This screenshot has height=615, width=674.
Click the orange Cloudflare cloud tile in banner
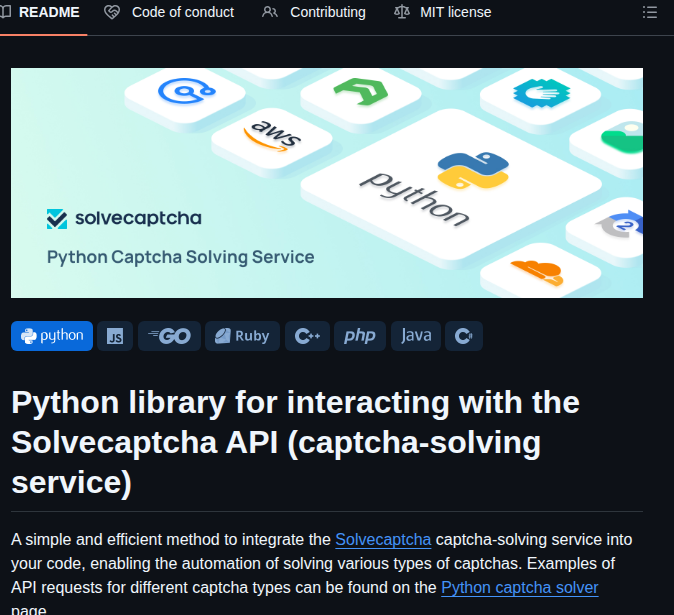(x=540, y=272)
